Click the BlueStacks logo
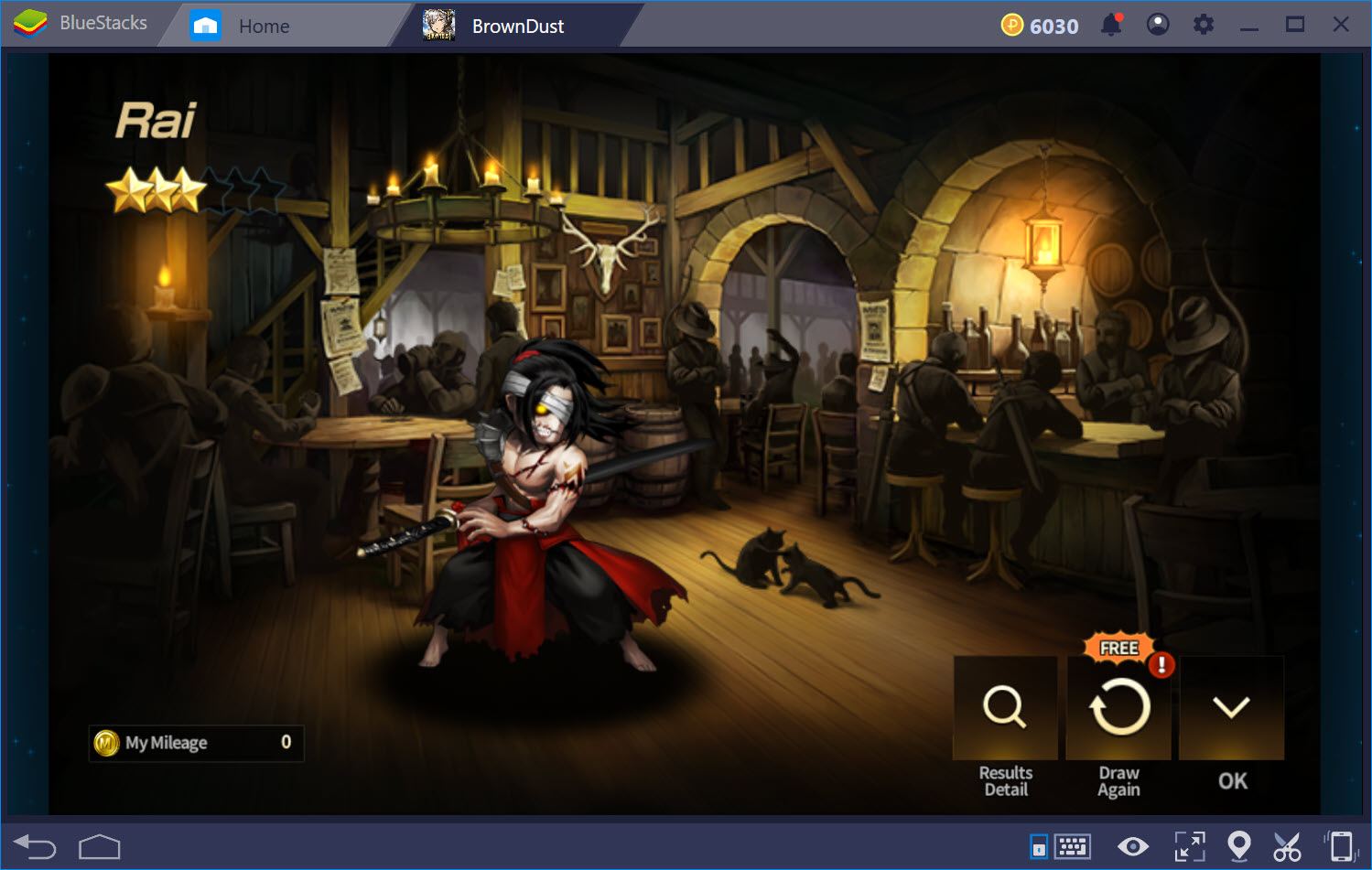This screenshot has width=1372, height=870. 30,24
